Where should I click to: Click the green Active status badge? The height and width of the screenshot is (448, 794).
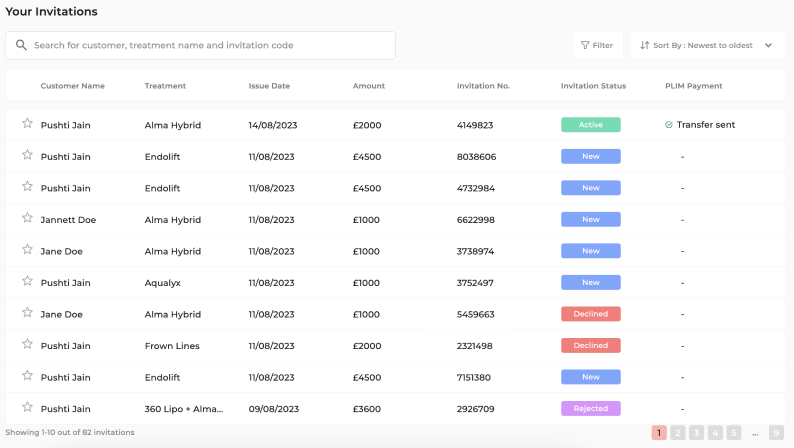coord(590,125)
